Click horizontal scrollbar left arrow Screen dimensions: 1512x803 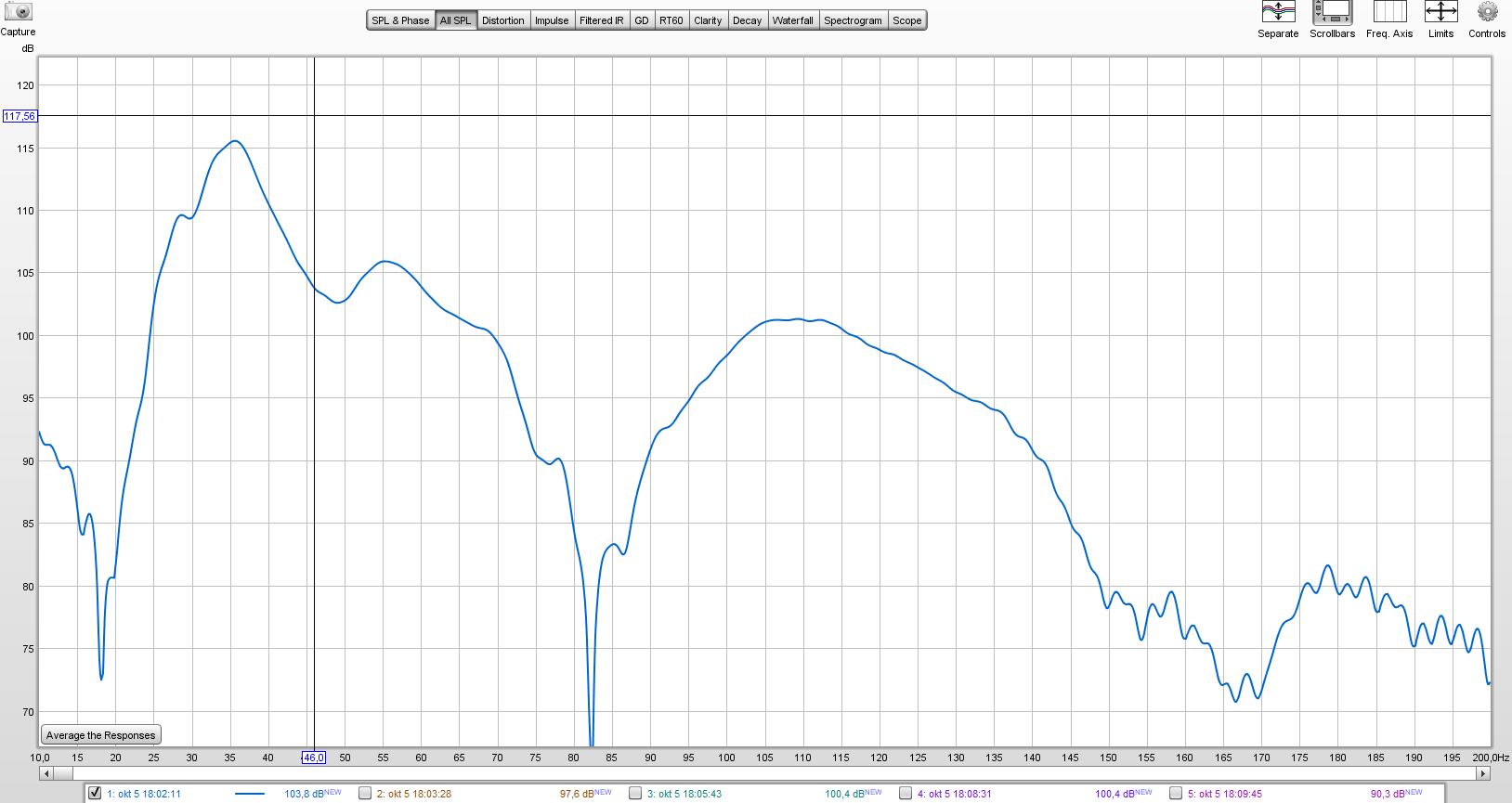click(x=46, y=772)
